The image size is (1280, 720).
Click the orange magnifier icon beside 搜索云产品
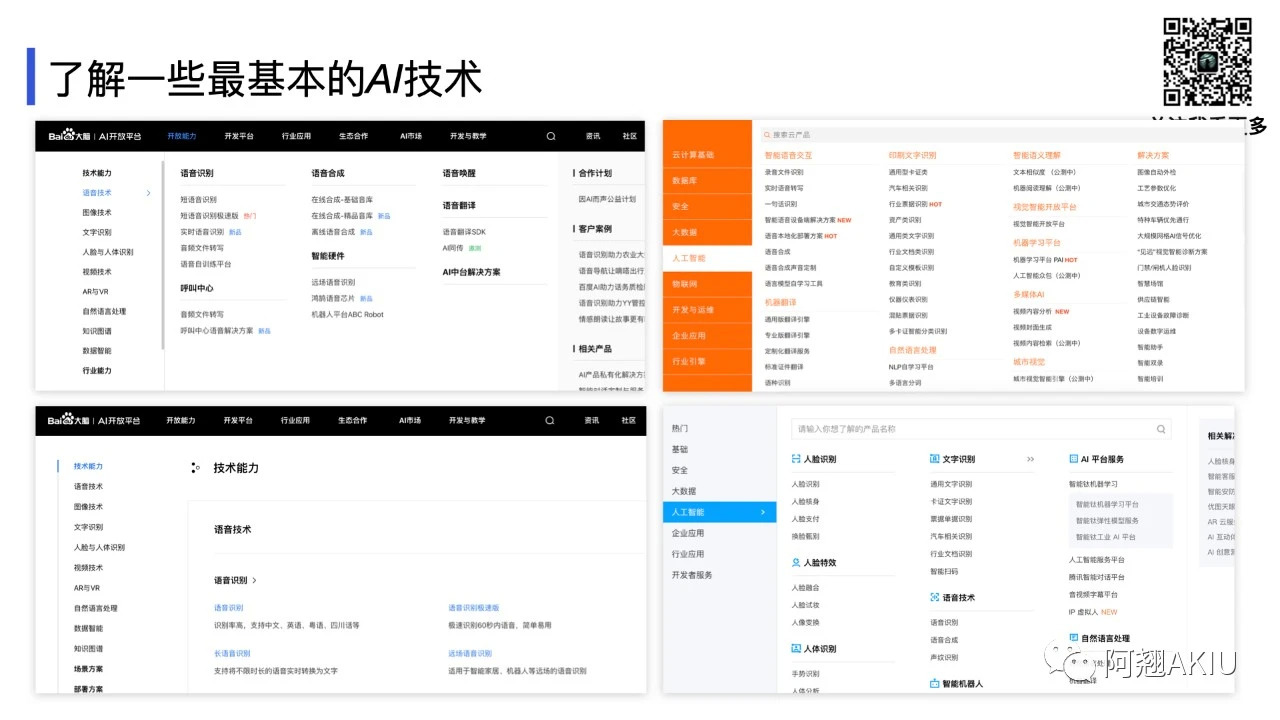click(767, 134)
